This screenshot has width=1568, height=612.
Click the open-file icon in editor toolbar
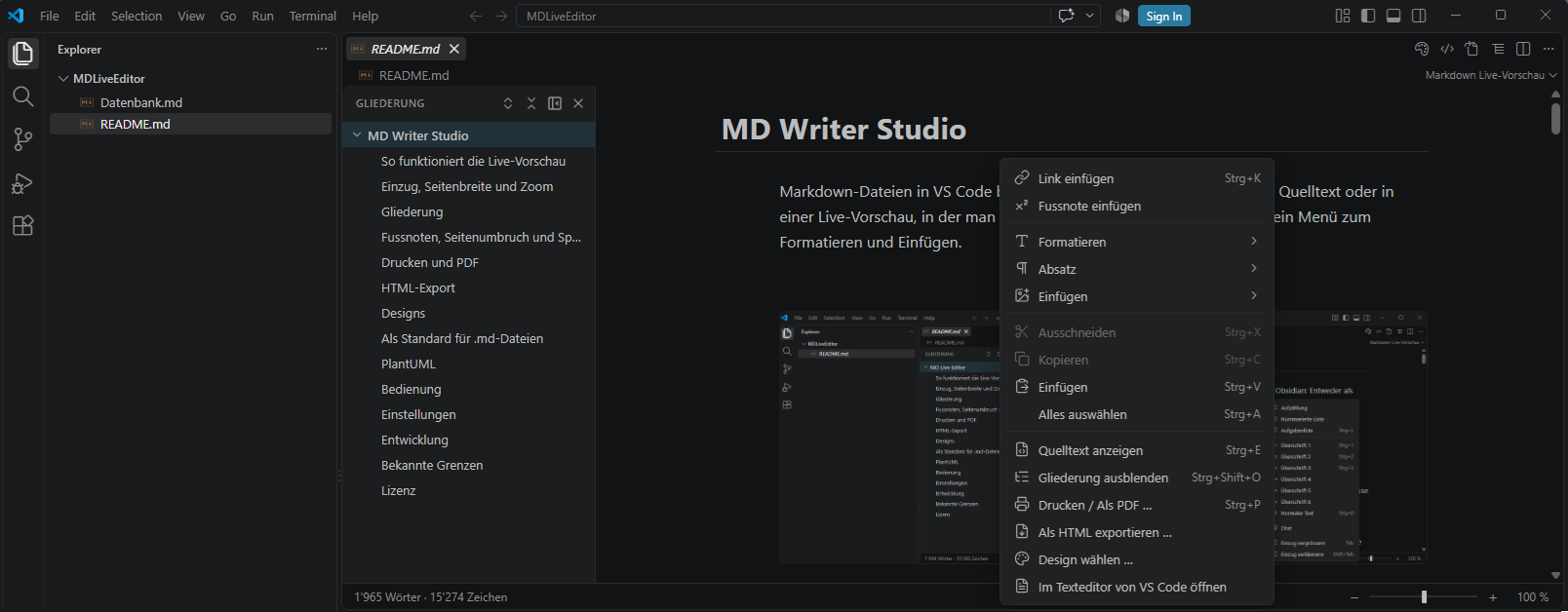click(x=1472, y=49)
